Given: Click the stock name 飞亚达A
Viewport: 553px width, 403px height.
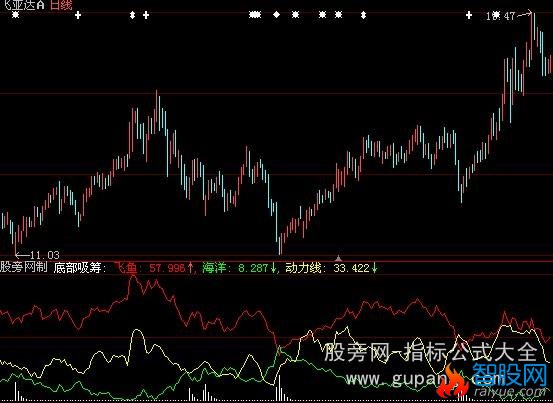Looking at the screenshot, I should [x=23, y=5].
